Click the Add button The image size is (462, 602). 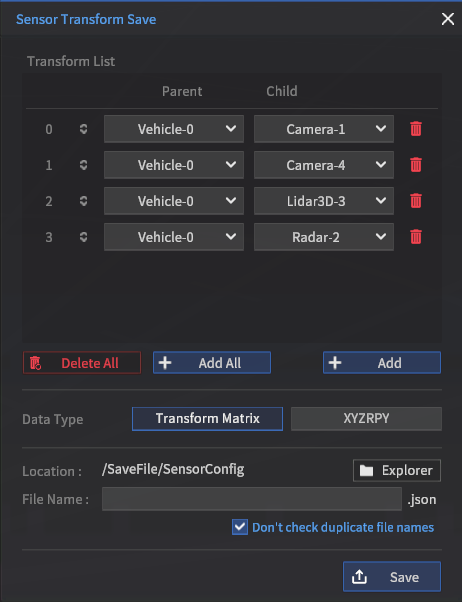click(x=382, y=363)
